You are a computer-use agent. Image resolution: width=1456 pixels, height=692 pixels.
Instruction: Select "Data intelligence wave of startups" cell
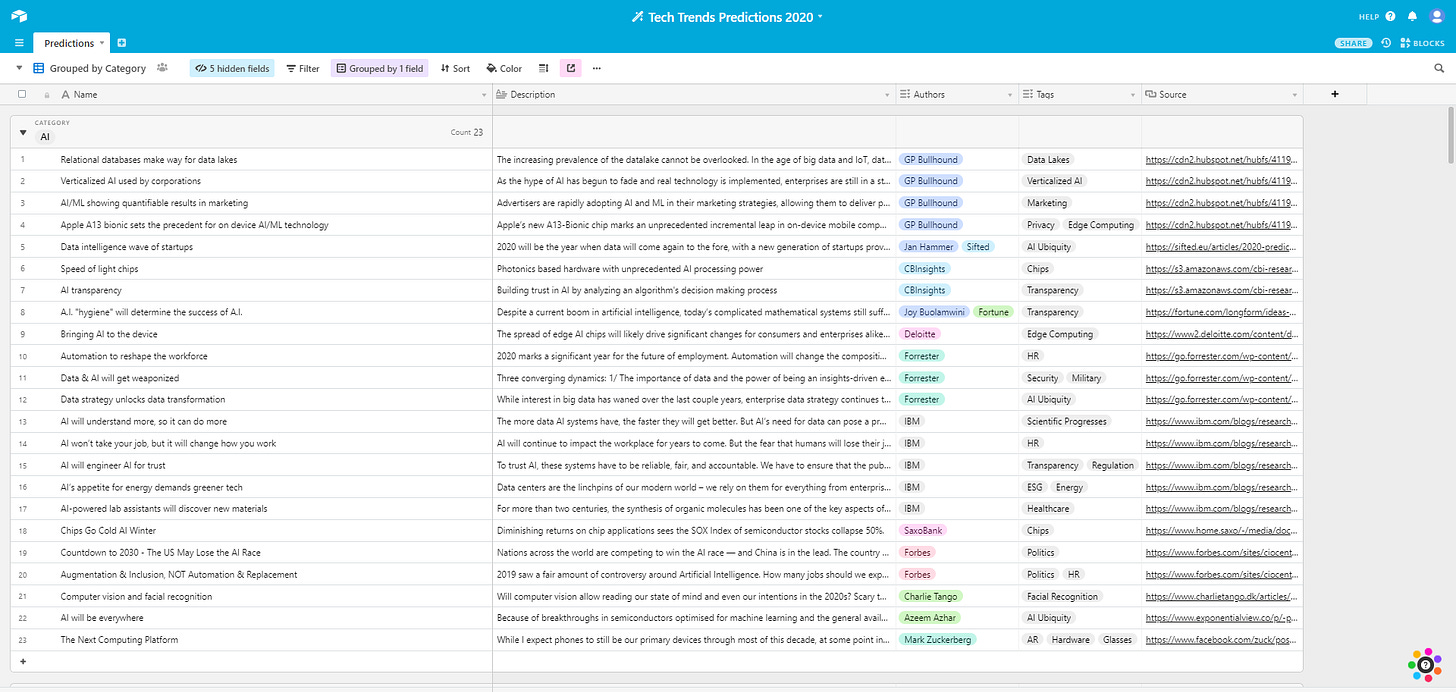(251, 247)
